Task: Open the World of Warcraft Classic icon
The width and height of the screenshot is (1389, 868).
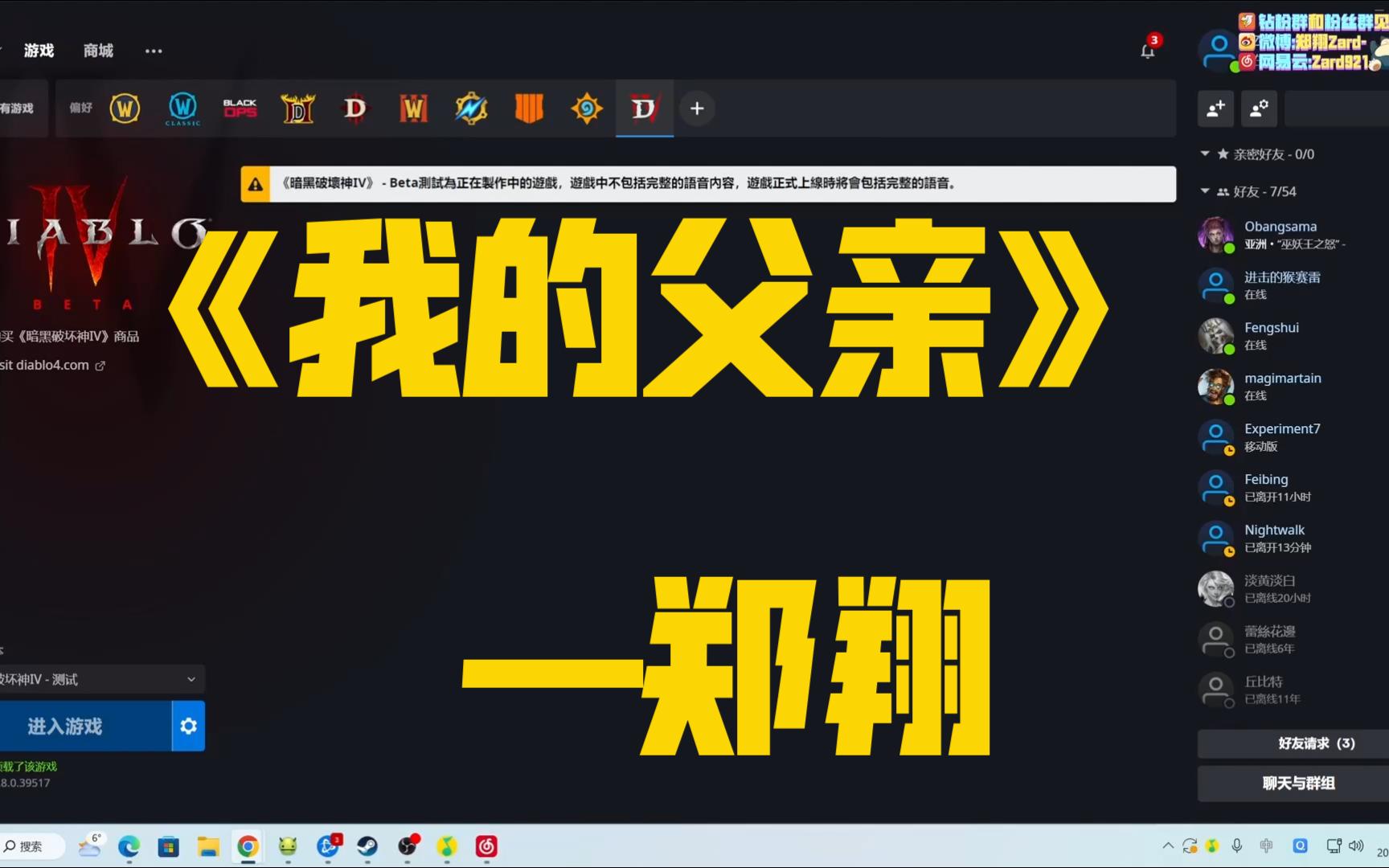Action: pyautogui.click(x=182, y=108)
